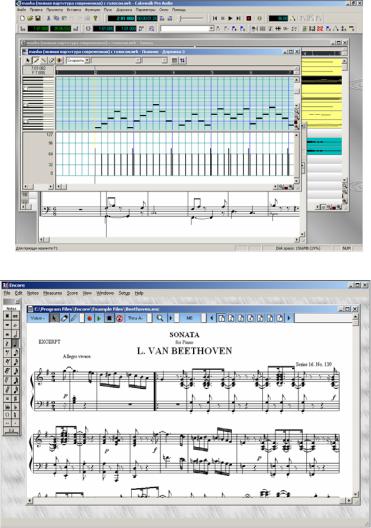Open the Помощь menu in Cakewalk
The height and width of the screenshot is (528, 371).
point(178,10)
